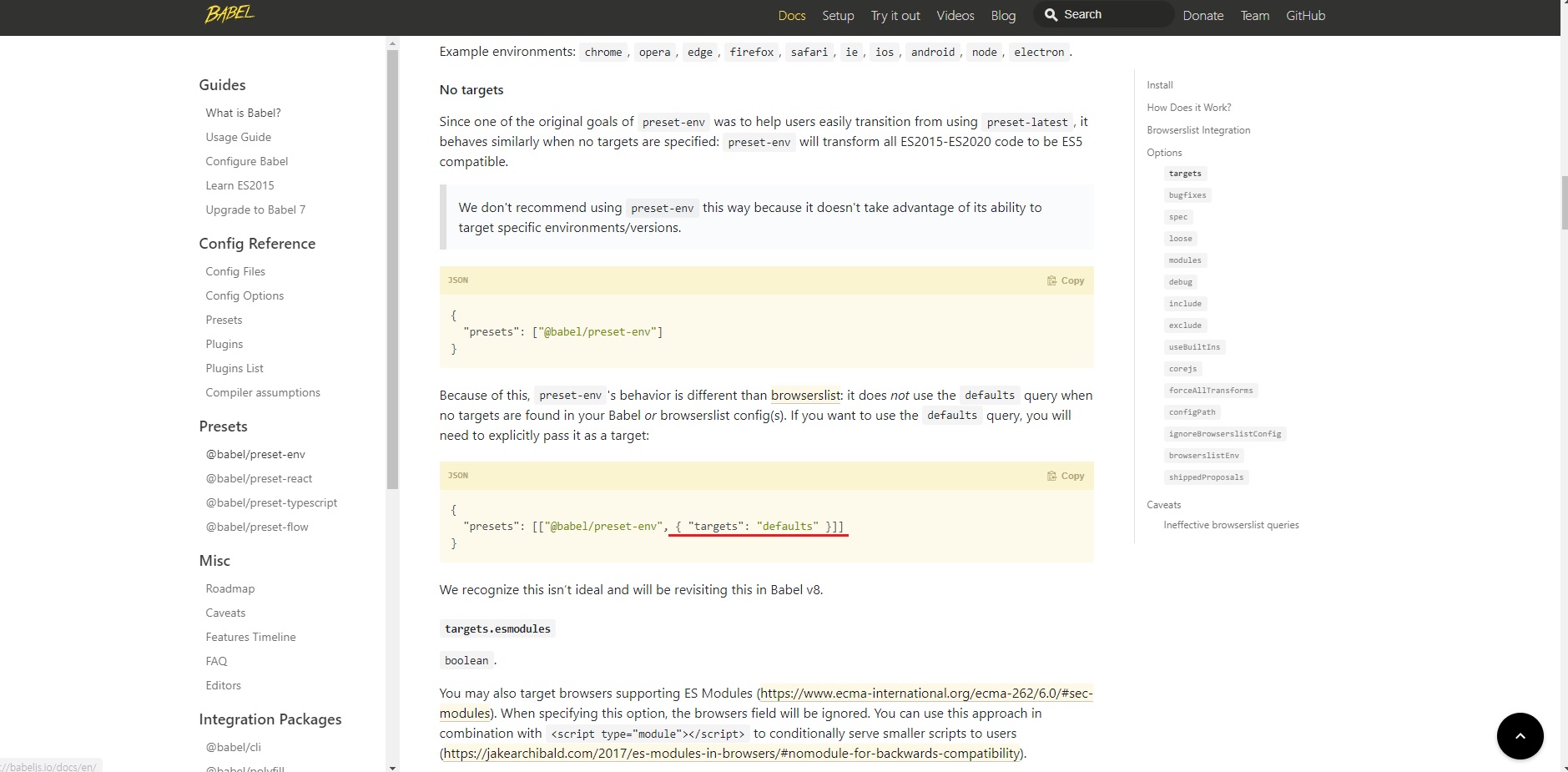
Task: Go to the GitHub link in header
Action: (1305, 16)
